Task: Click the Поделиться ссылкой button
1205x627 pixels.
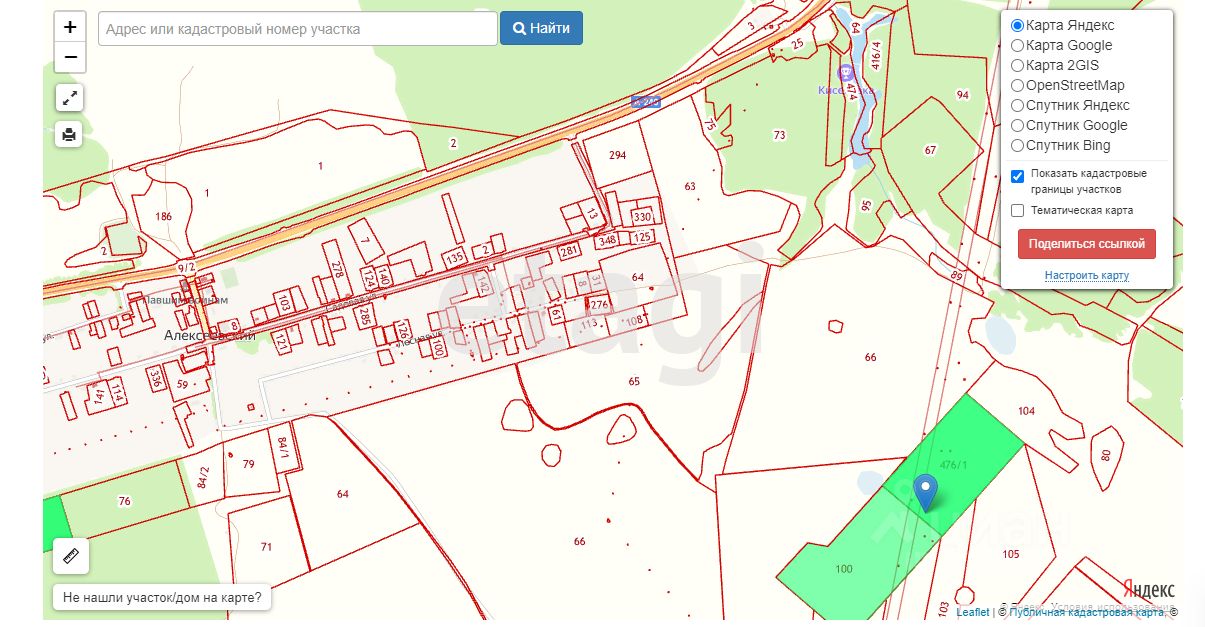Action: coord(1087,244)
